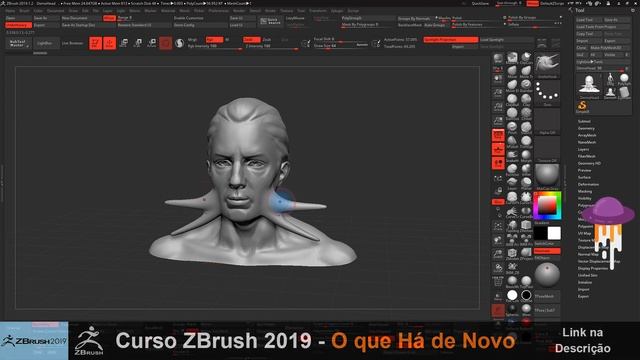Open the Document menu
The width and height of the screenshot is (640, 360).
pyautogui.click(x=56, y=11)
